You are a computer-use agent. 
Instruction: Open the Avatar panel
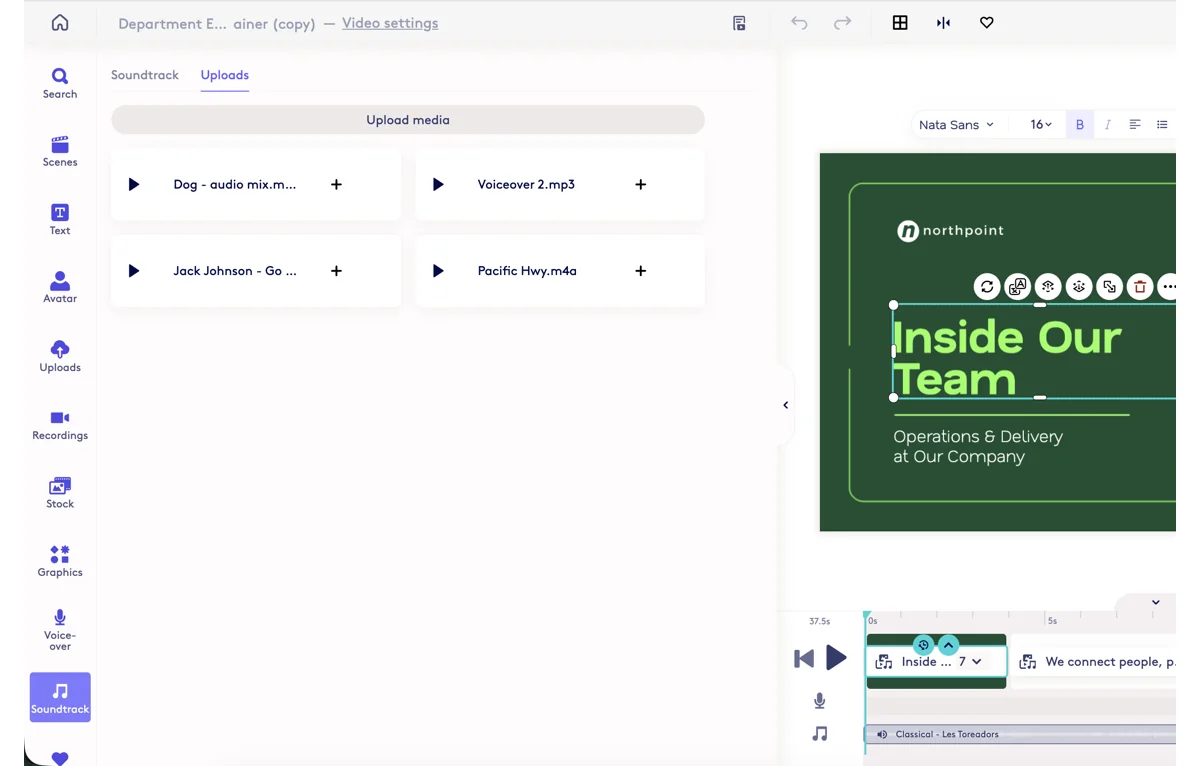[60, 283]
